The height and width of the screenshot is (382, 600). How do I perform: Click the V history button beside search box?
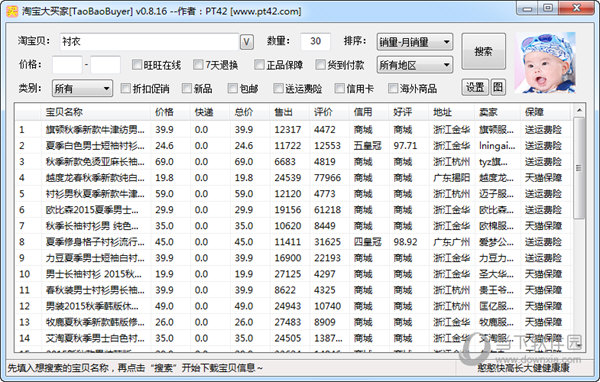point(247,42)
